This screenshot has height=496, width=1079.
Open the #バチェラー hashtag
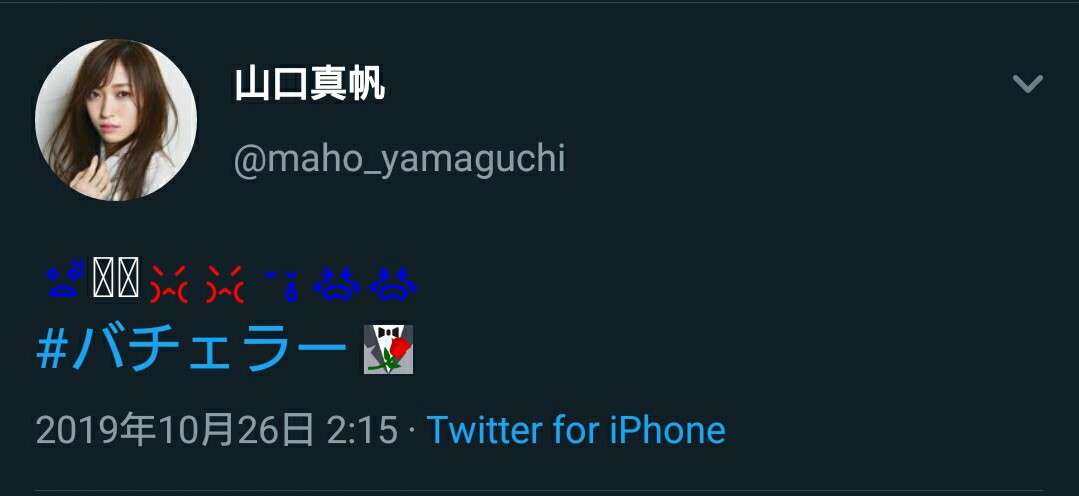[191, 349]
